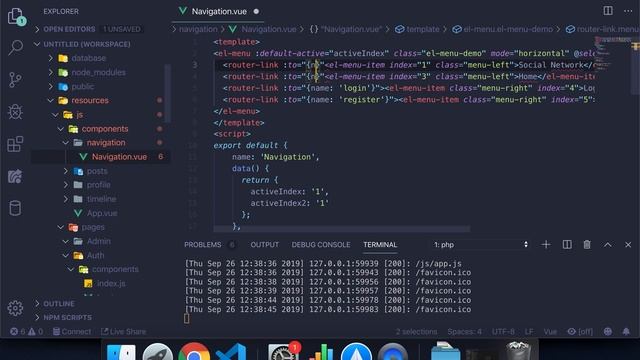This screenshot has width=640, height=360.
Task: Click errors and warnings count in status bar
Action: point(27,331)
